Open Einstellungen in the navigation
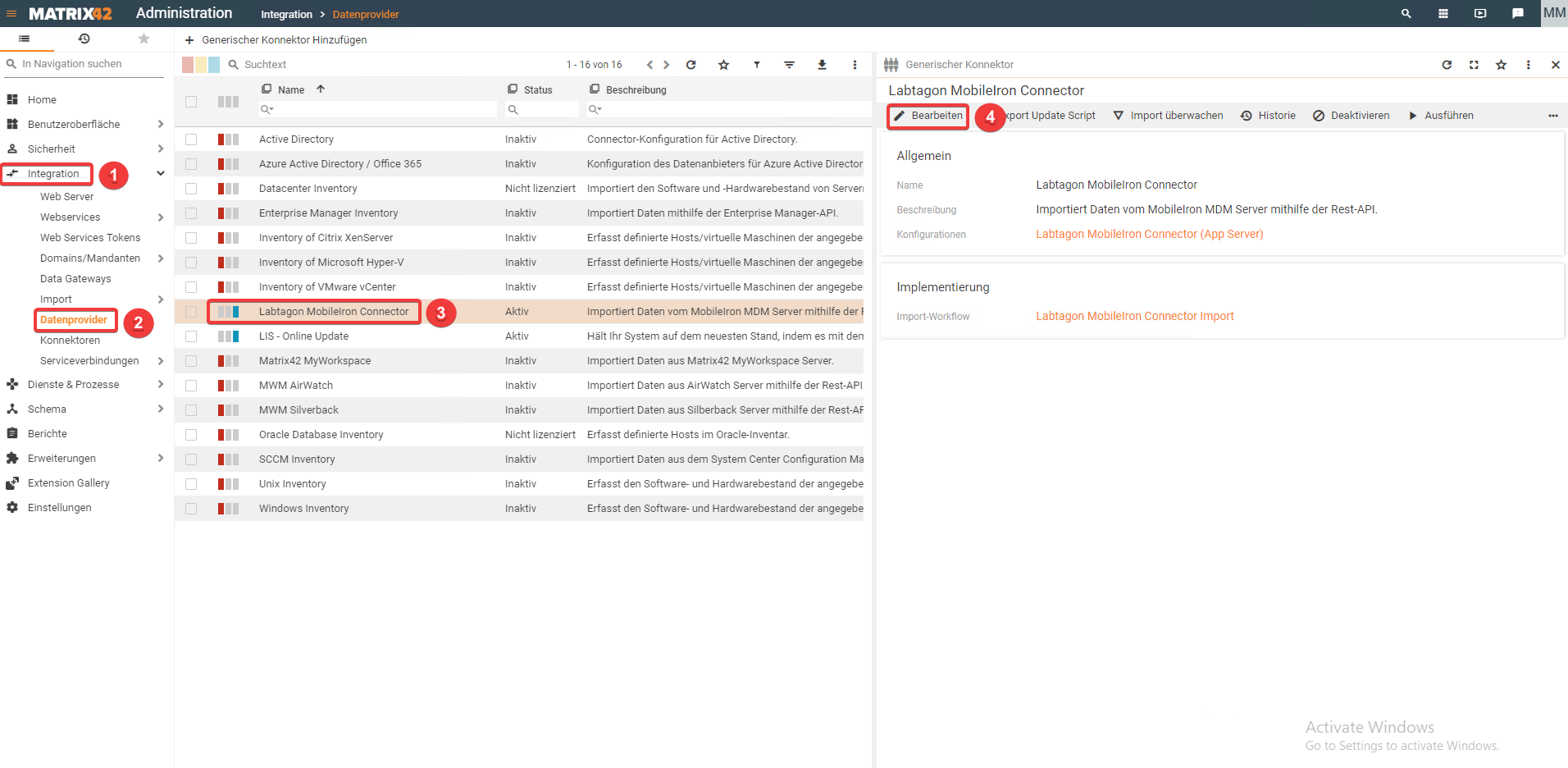The width and height of the screenshot is (1568, 768). [x=59, y=507]
